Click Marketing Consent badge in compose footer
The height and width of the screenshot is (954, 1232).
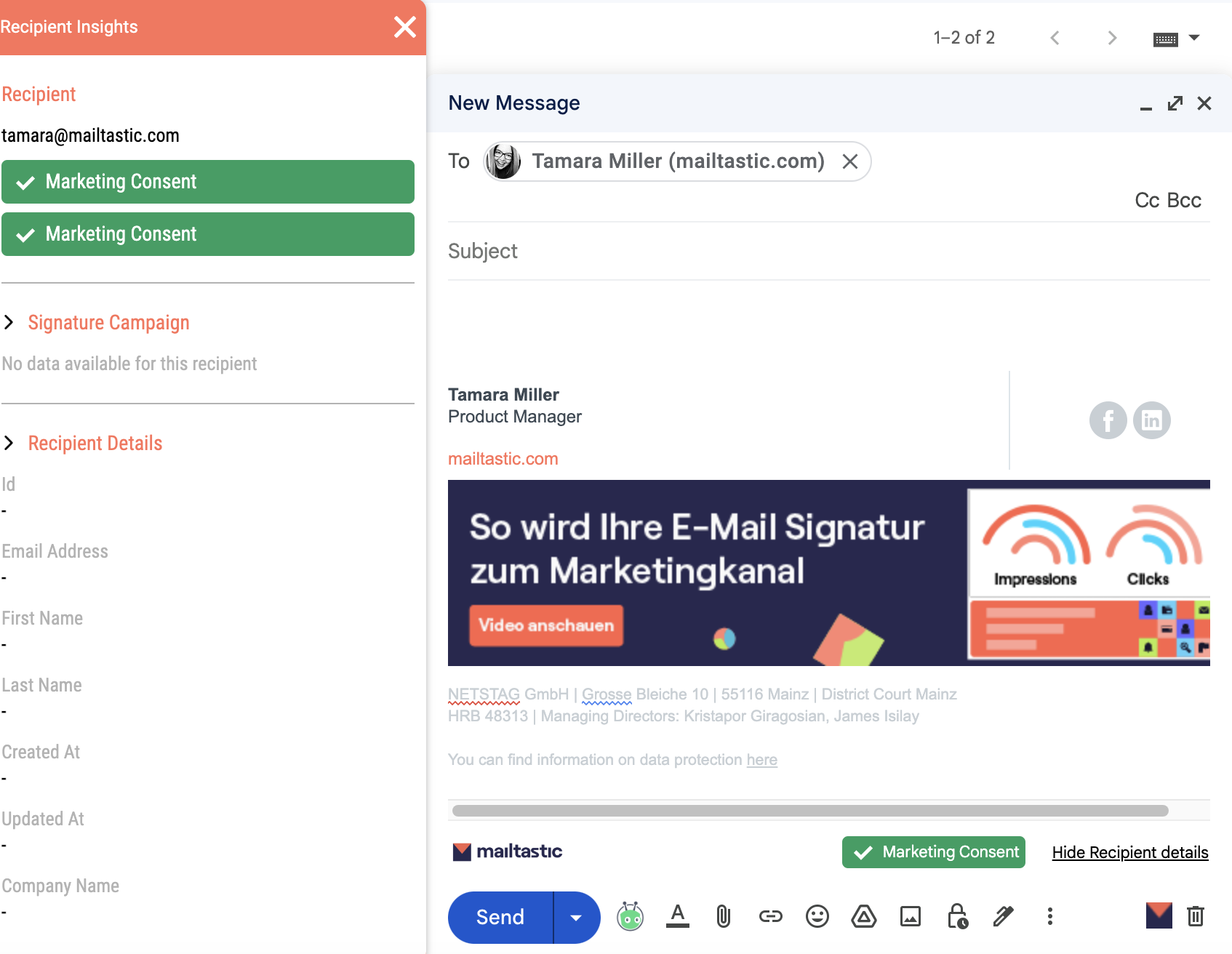tap(934, 852)
